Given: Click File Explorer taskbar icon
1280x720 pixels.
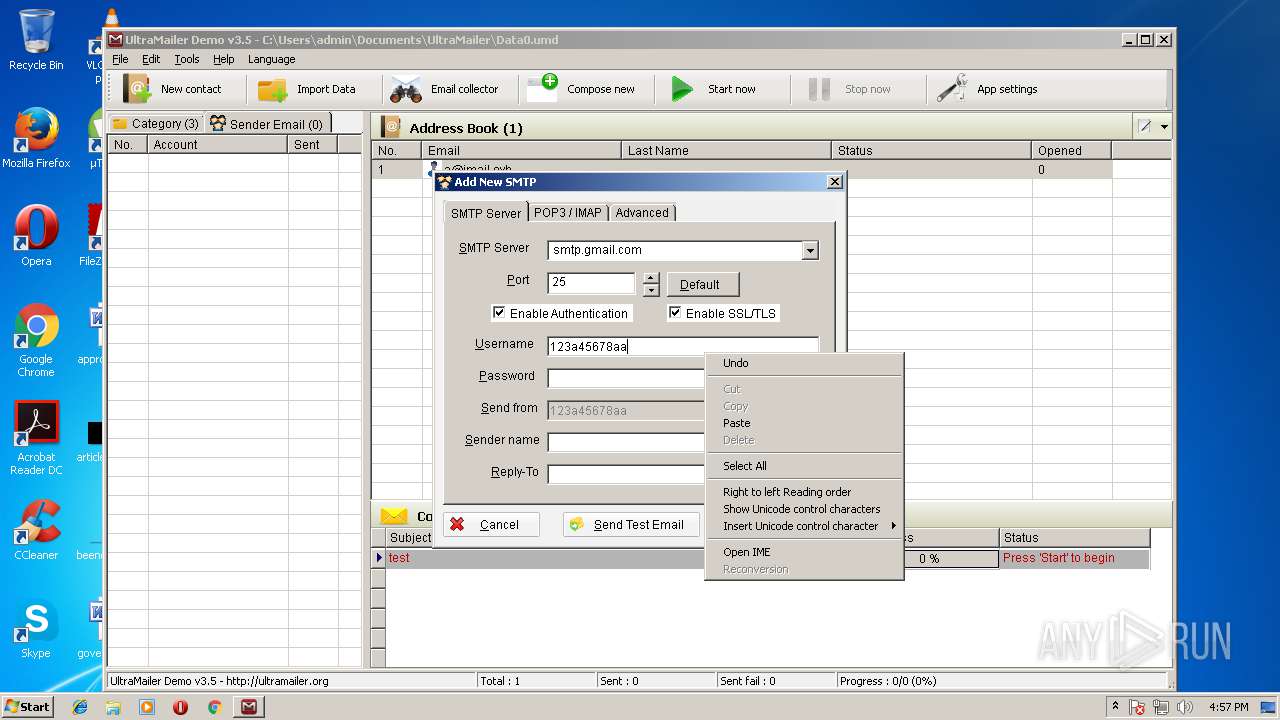Looking at the screenshot, I should click(x=113, y=707).
